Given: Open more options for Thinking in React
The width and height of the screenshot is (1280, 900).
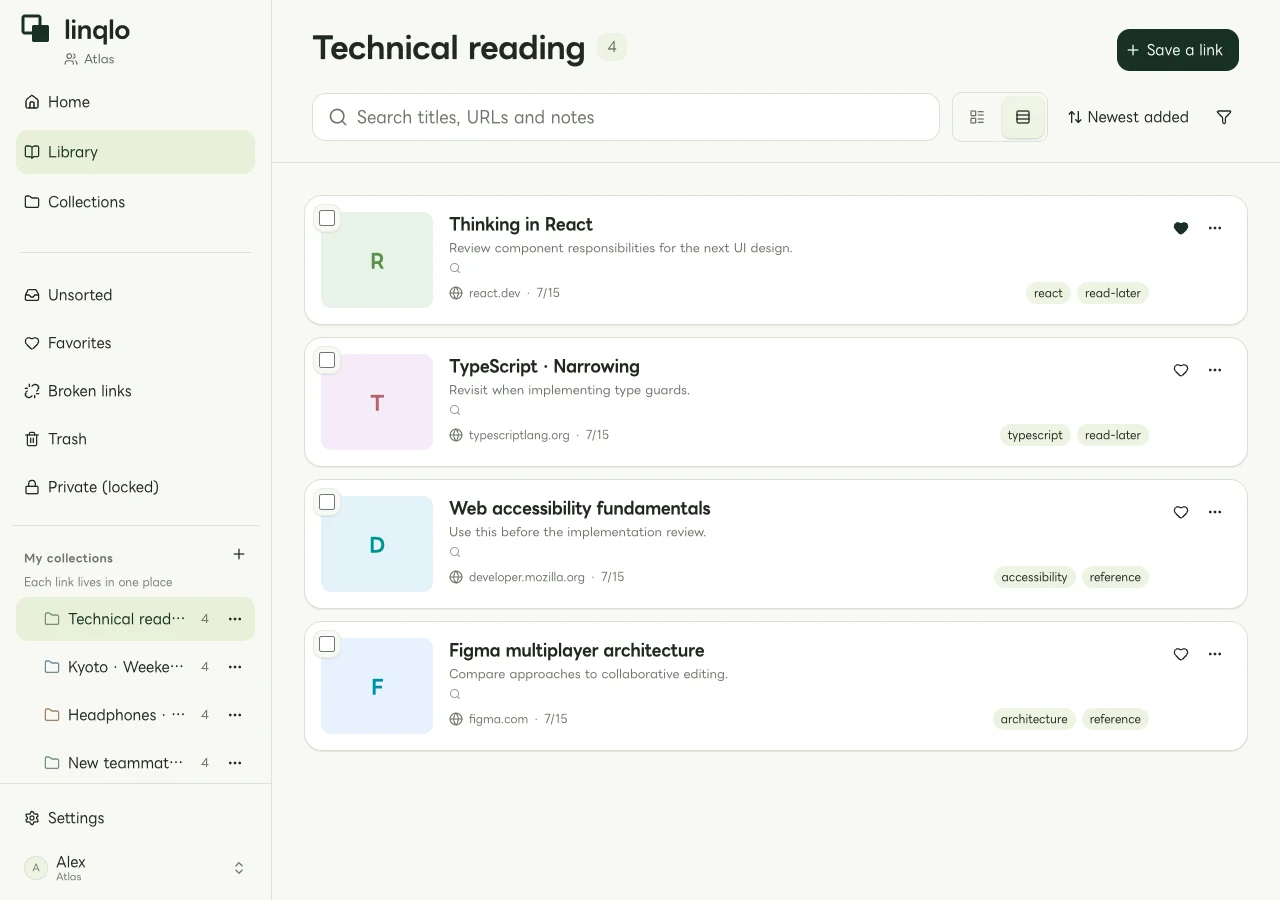Looking at the screenshot, I should pyautogui.click(x=1215, y=228).
